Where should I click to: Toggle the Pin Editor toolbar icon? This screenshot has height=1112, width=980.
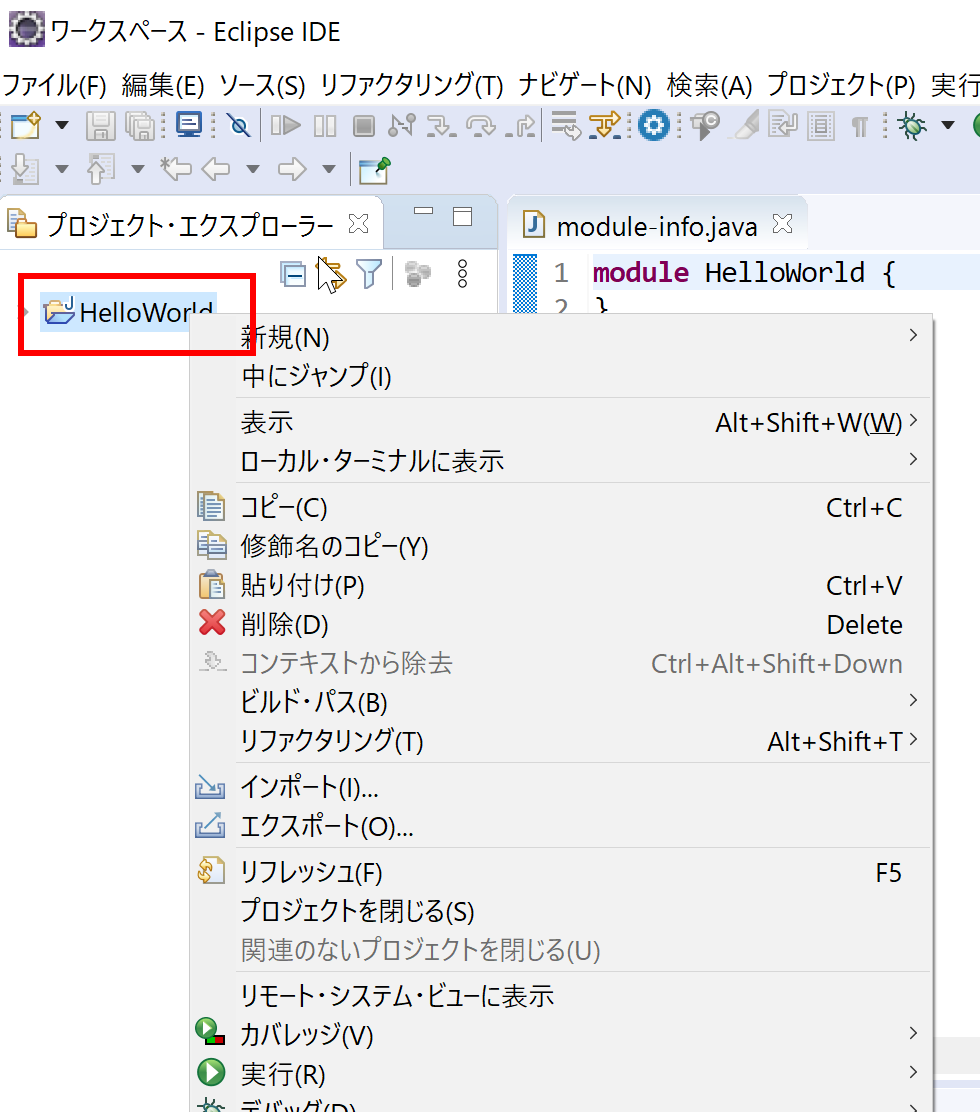374,170
